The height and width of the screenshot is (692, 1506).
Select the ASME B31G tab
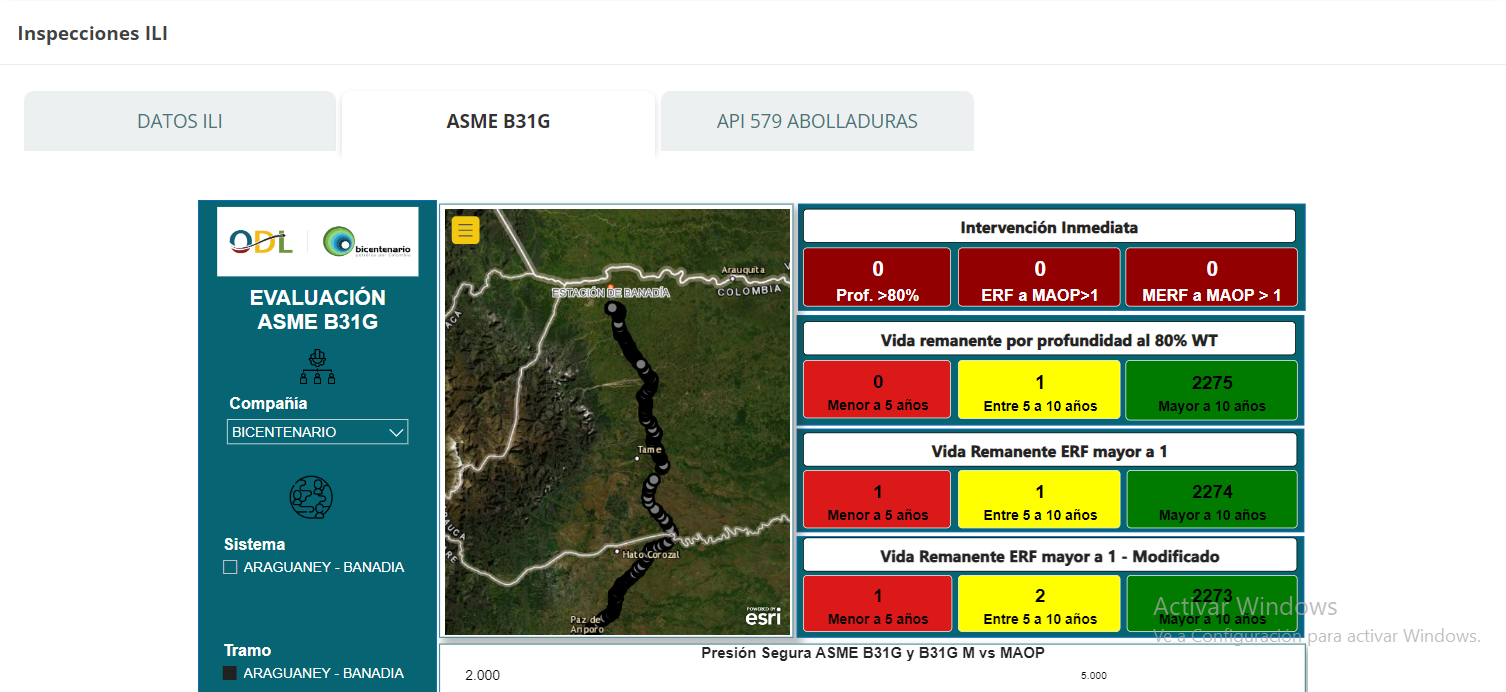[498, 122]
